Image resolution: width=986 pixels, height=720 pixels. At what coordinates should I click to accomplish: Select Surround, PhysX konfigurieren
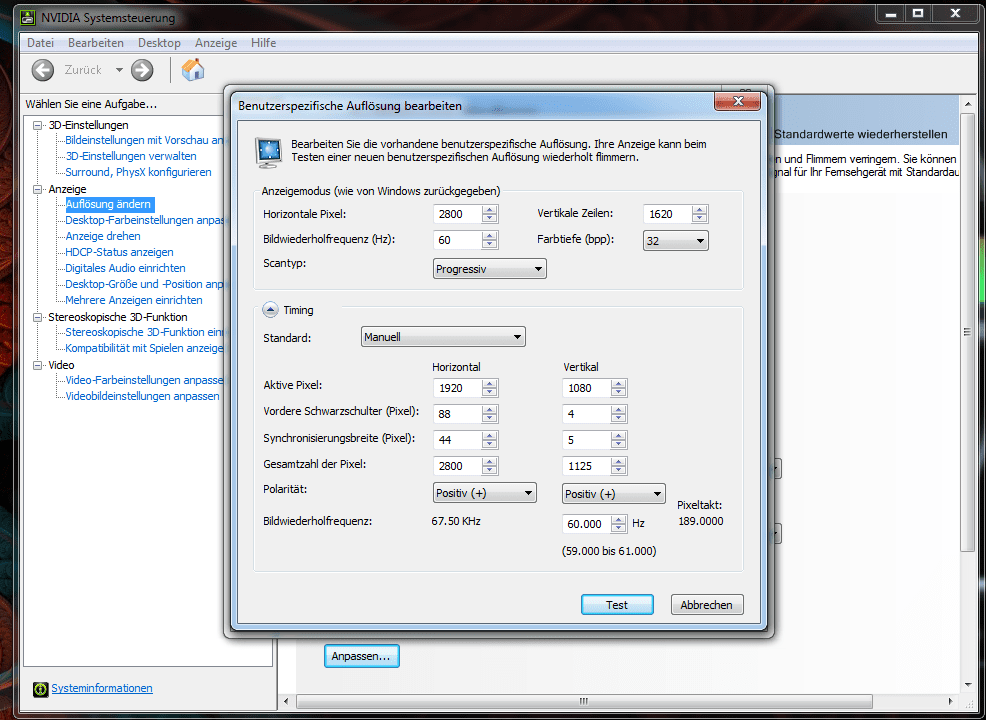pyautogui.click(x=138, y=172)
